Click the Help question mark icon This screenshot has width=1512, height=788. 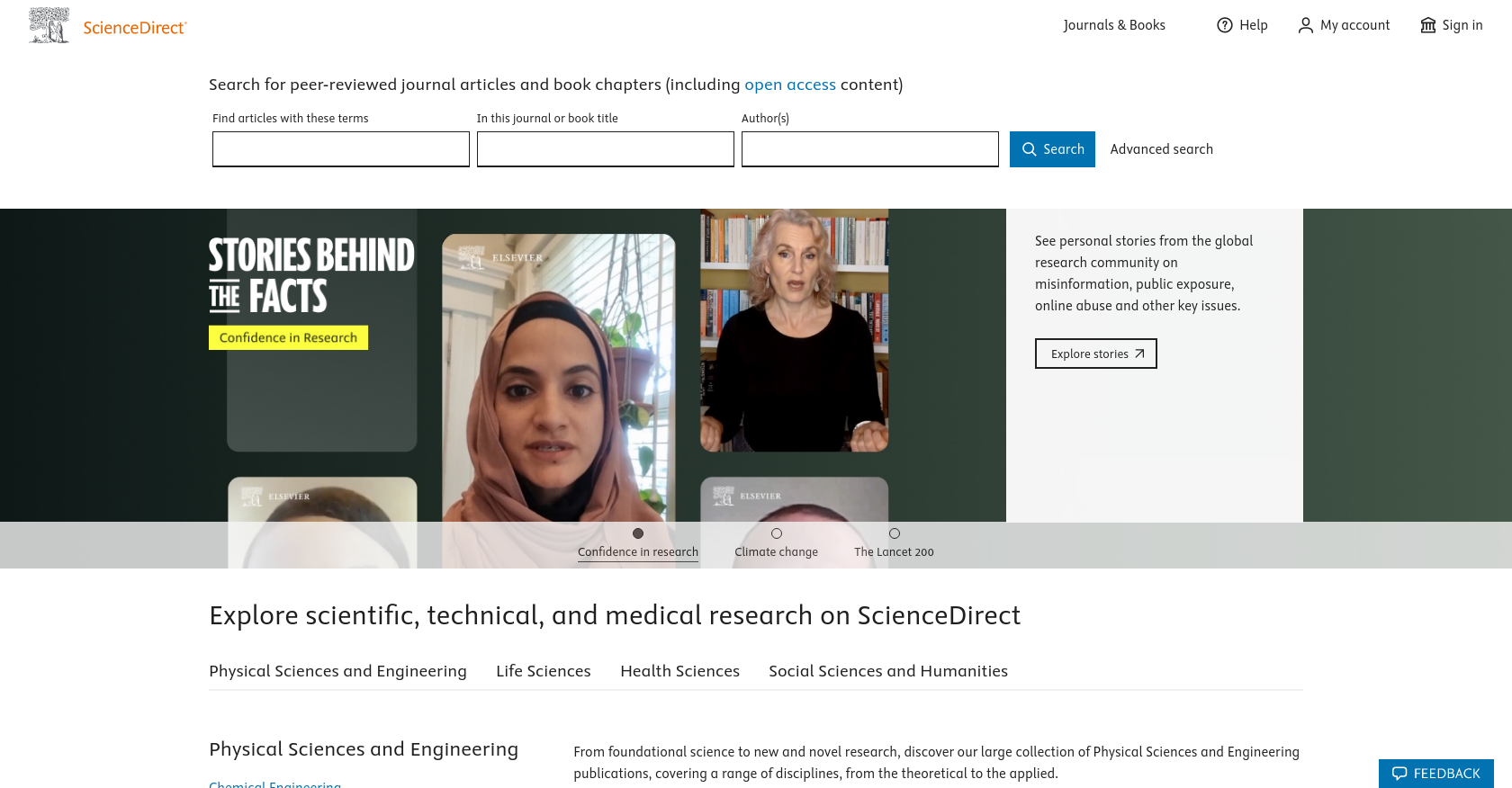(x=1225, y=25)
